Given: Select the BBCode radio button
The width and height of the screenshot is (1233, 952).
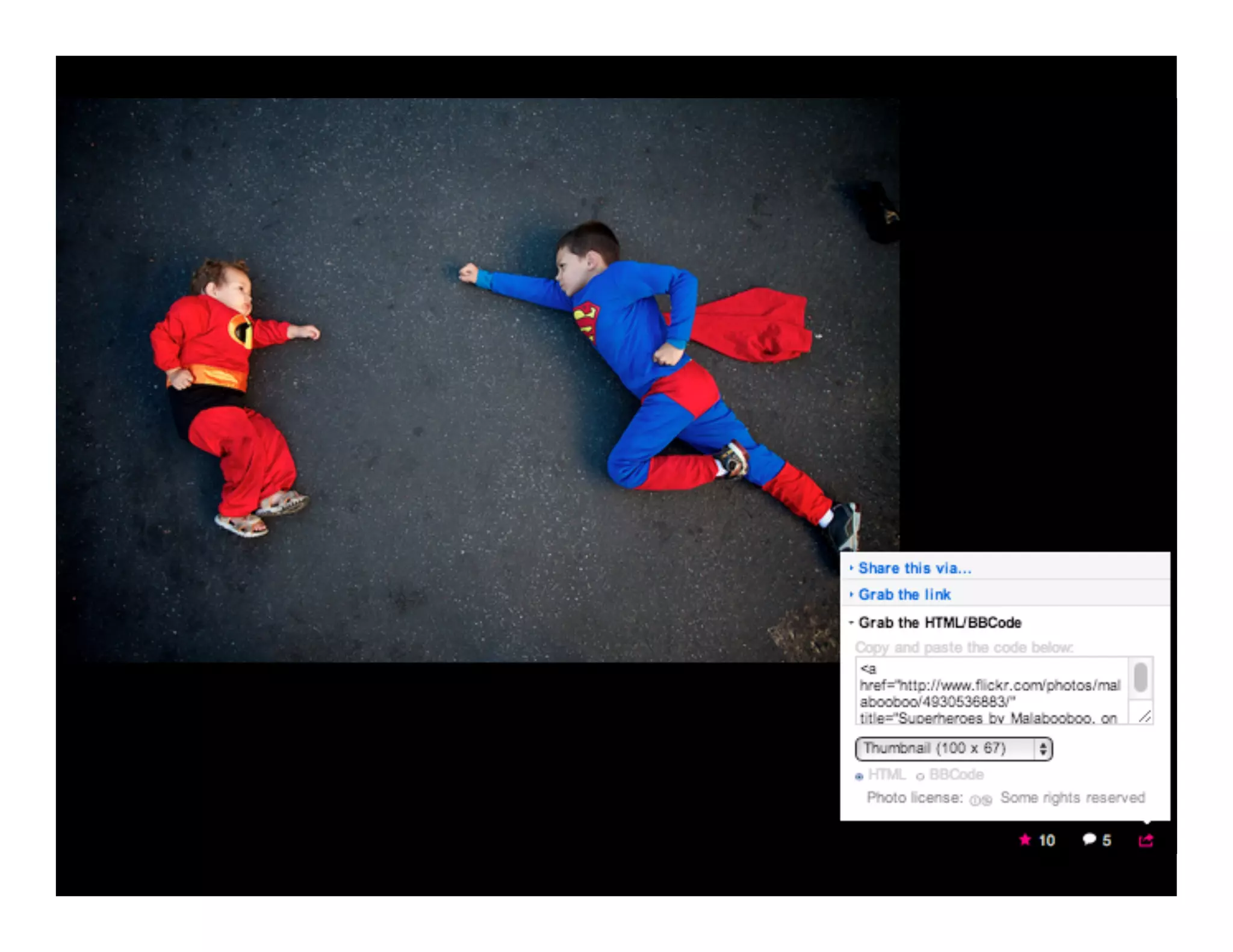Looking at the screenshot, I should pyautogui.click(x=920, y=776).
